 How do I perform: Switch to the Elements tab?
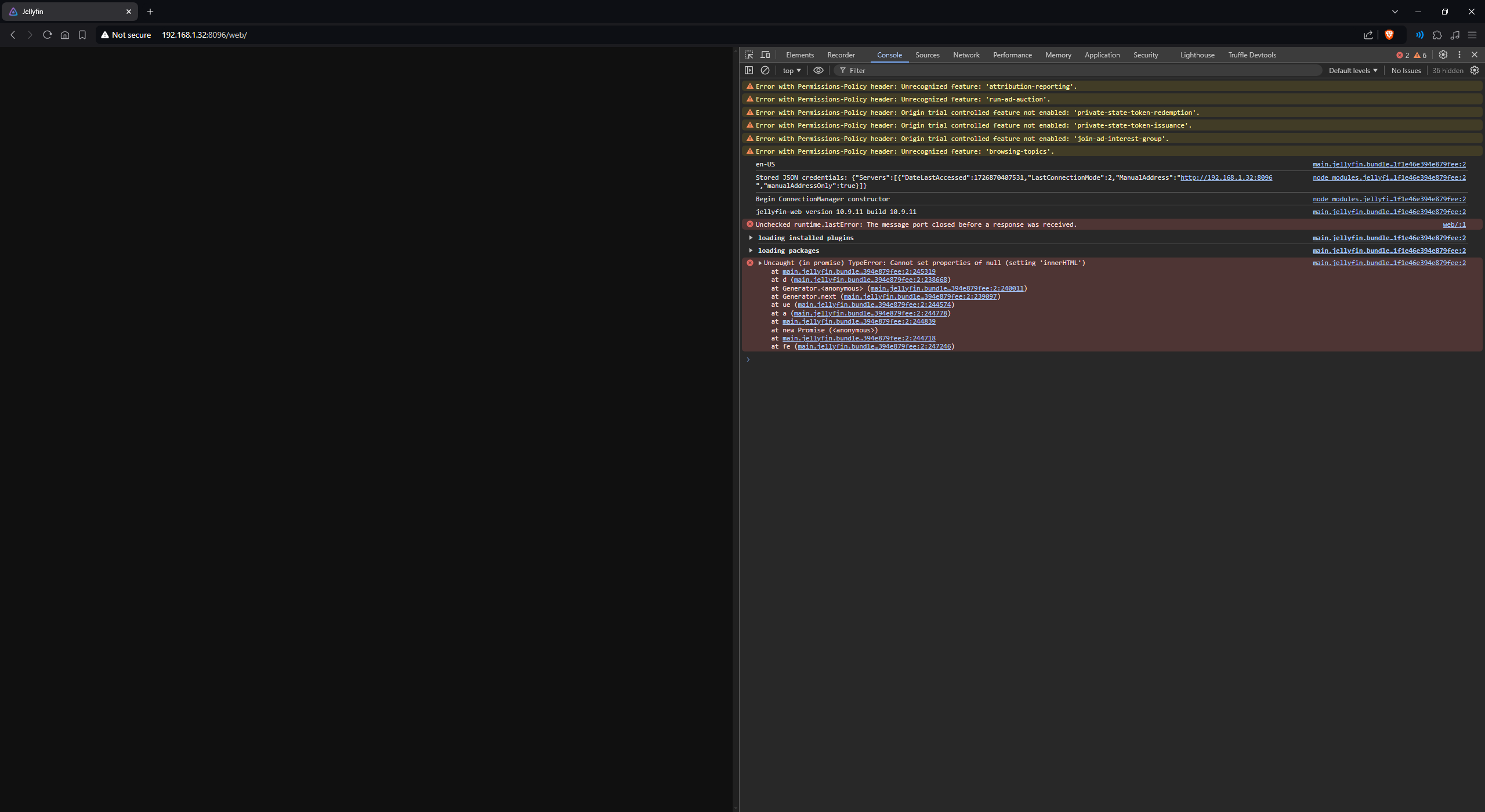[799, 55]
